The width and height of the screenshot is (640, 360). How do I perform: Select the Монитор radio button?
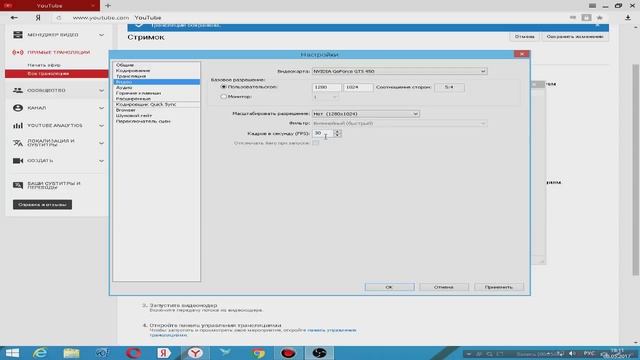(223, 97)
